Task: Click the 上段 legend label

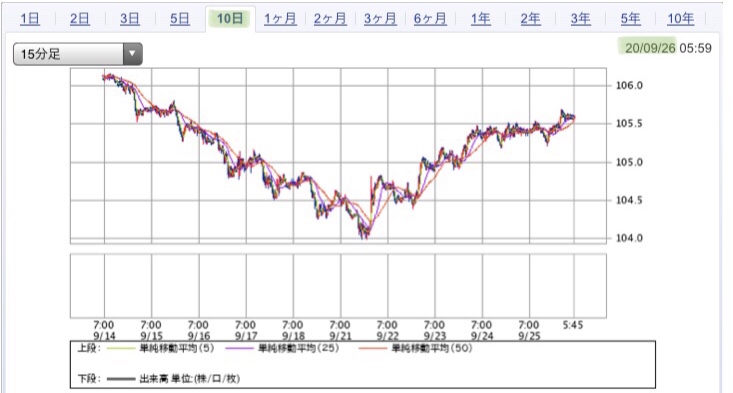Action: click(x=89, y=348)
